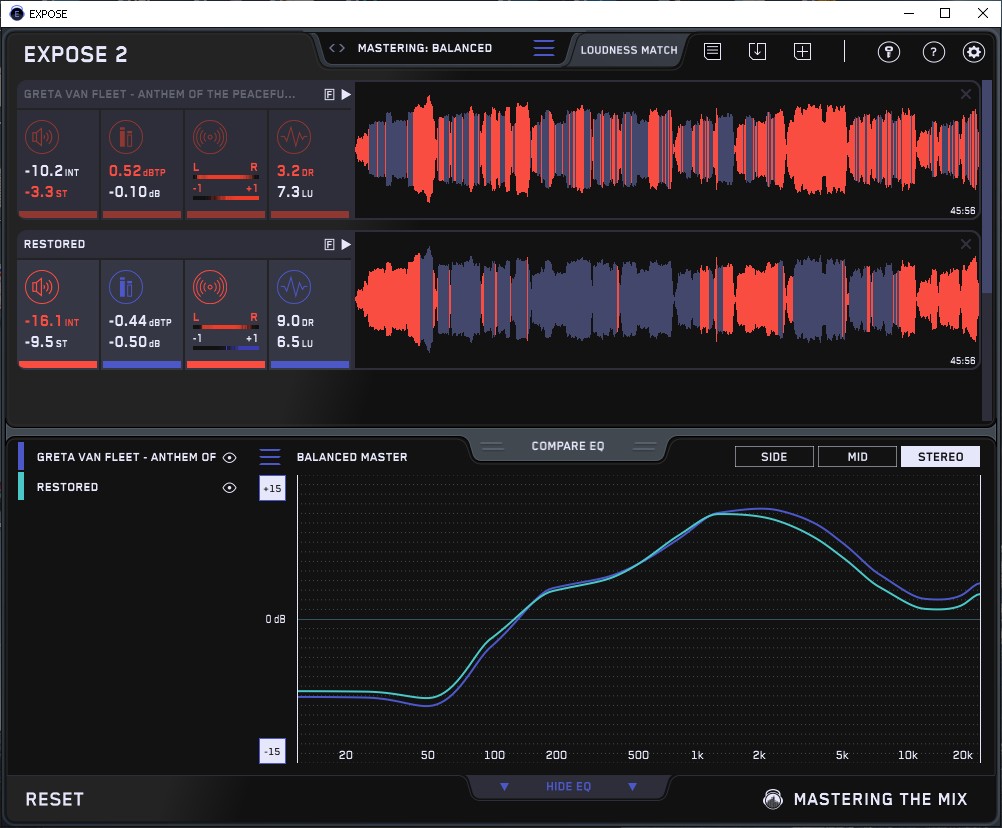The image size is (1002, 828).
Task: Open the preset list hamburger menu
Action: [544, 48]
